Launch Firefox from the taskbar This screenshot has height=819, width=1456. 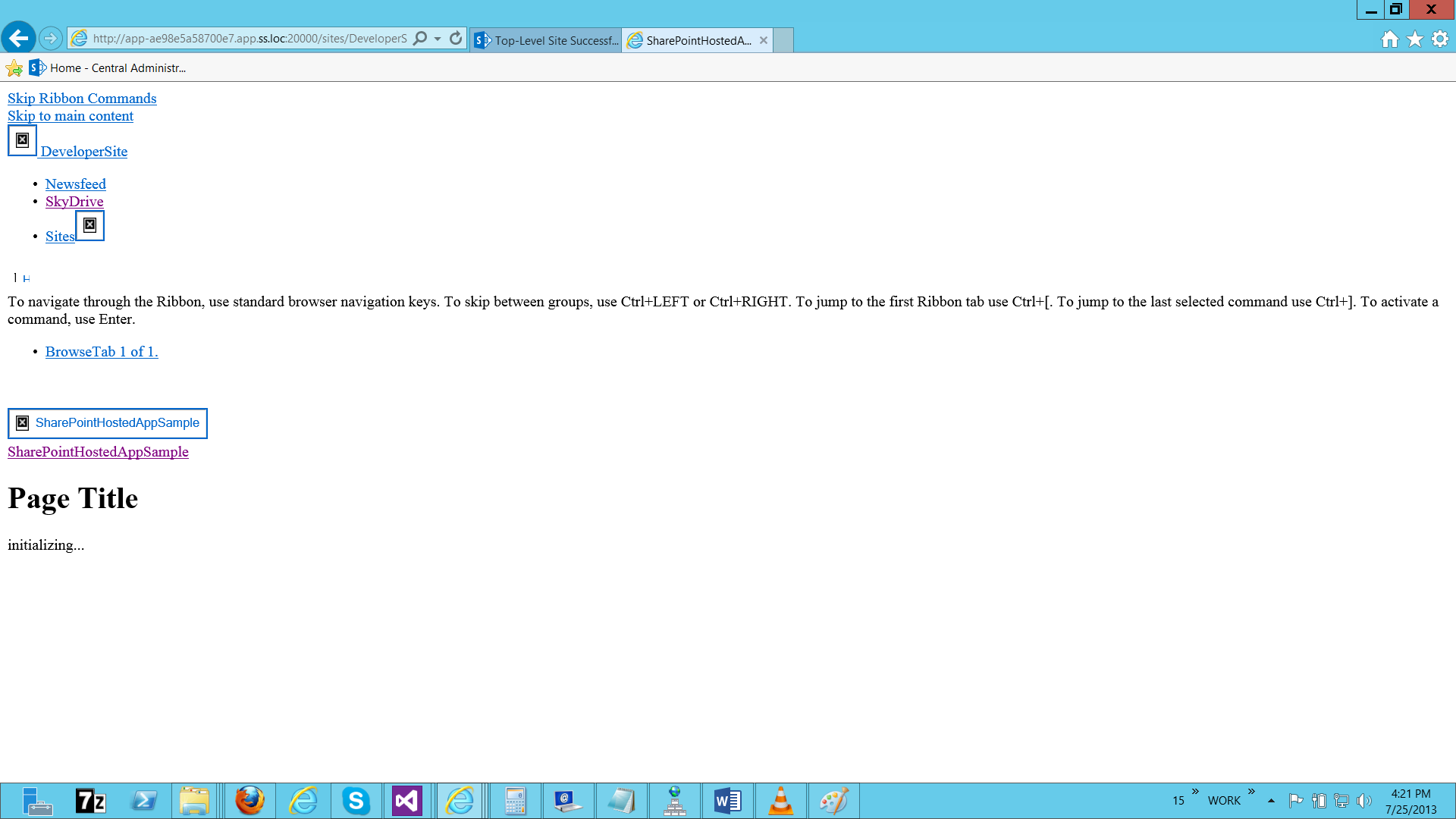point(249,801)
